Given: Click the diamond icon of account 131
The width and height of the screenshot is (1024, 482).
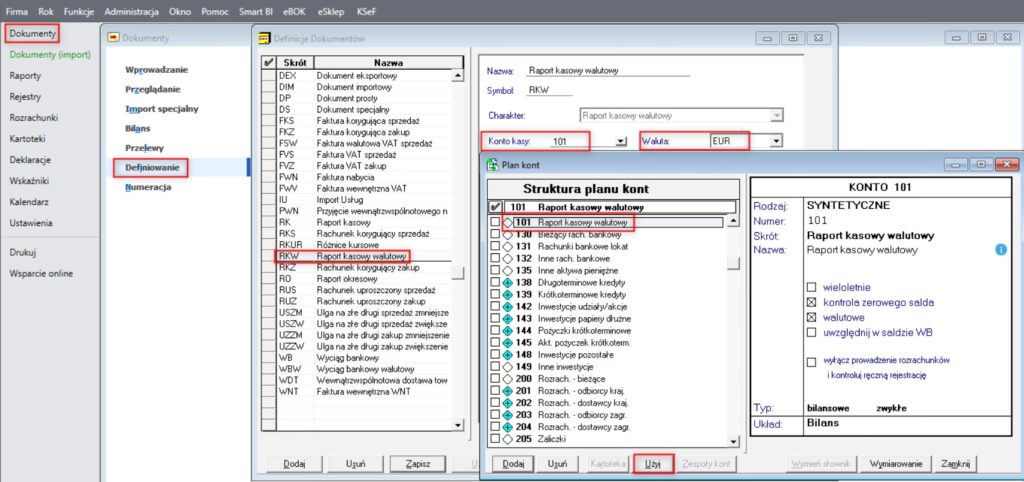Looking at the screenshot, I should [x=508, y=245].
